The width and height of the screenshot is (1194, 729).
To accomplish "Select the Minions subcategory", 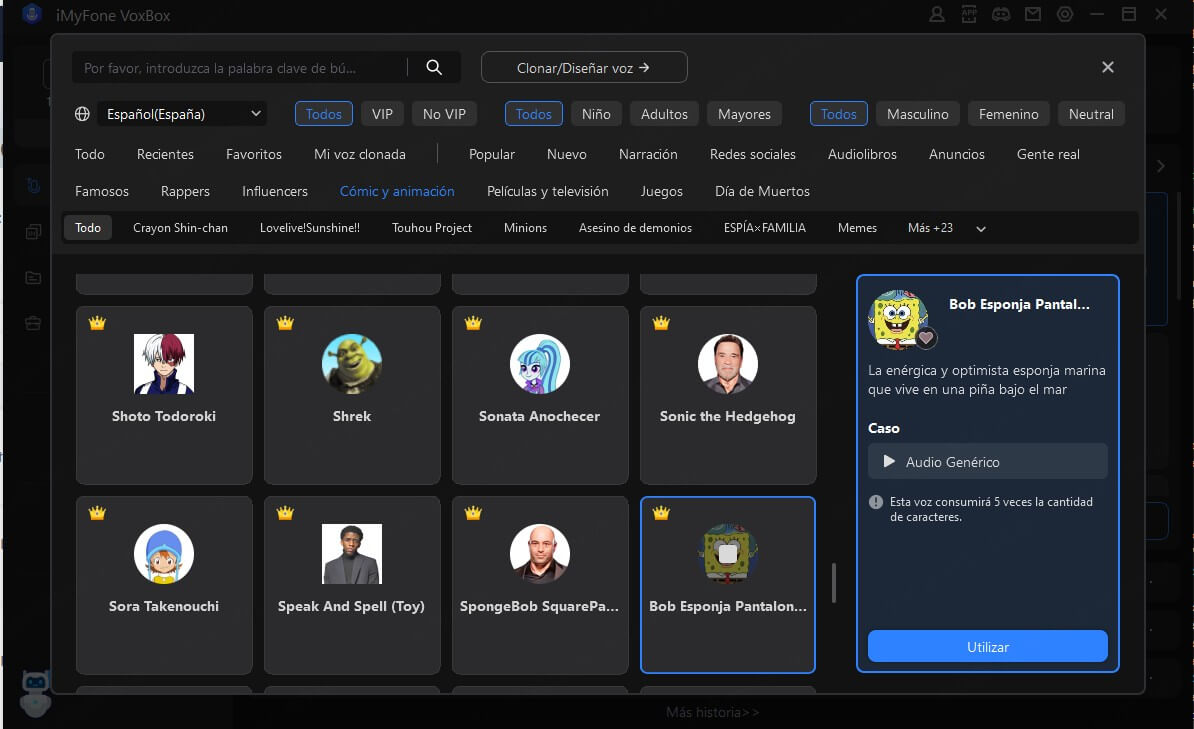I will click(525, 228).
